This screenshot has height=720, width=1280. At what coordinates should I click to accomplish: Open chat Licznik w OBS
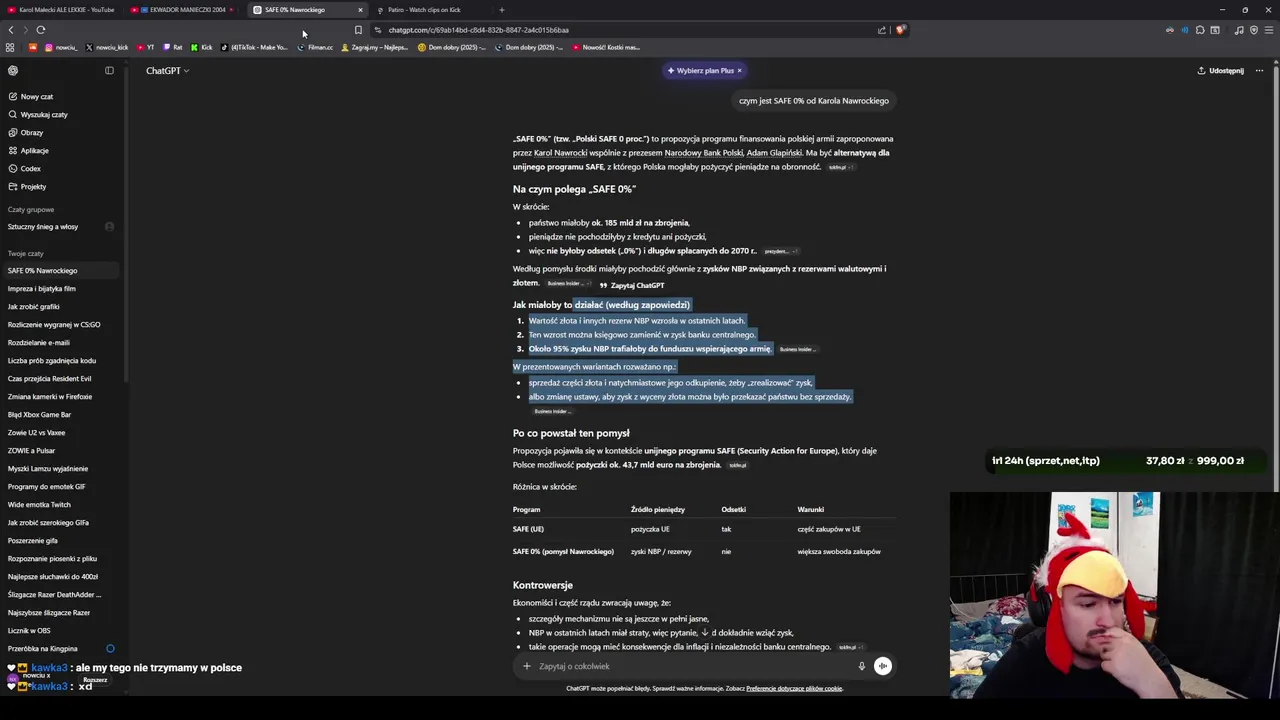tap(60, 631)
